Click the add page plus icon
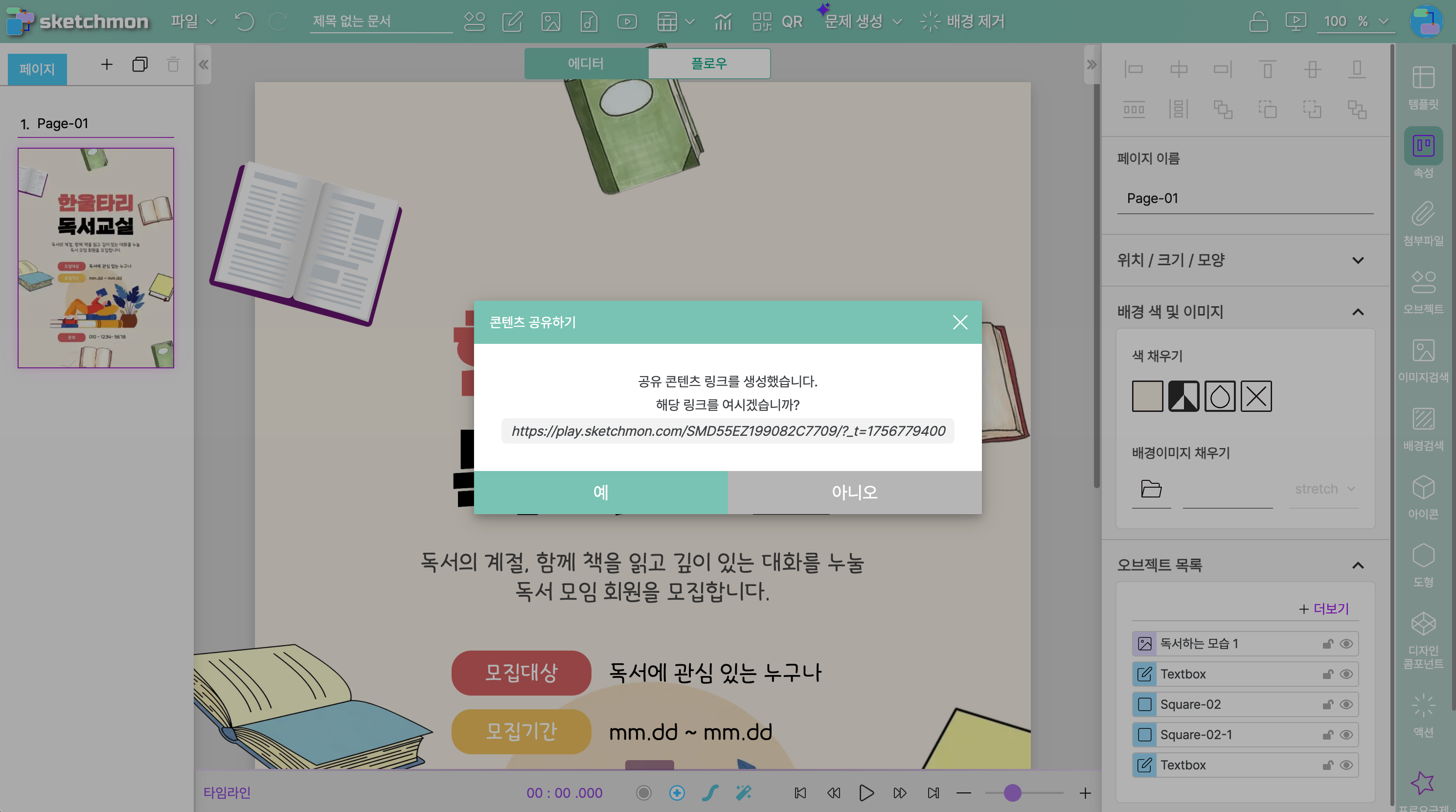Viewport: 1456px width, 812px height. pos(106,65)
